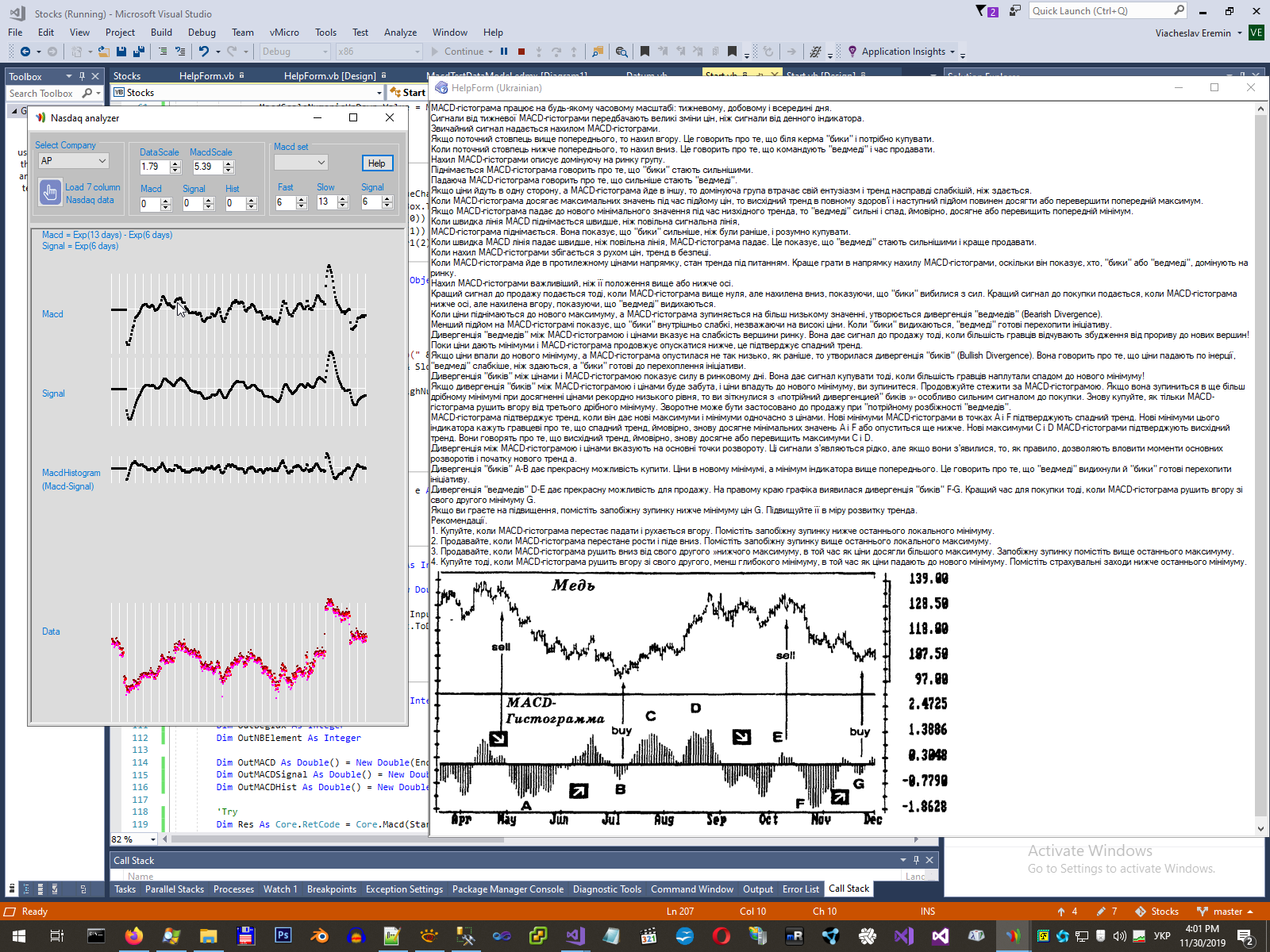Open Task View on the taskbar
Screen dimensions: 1270x952
(57, 936)
